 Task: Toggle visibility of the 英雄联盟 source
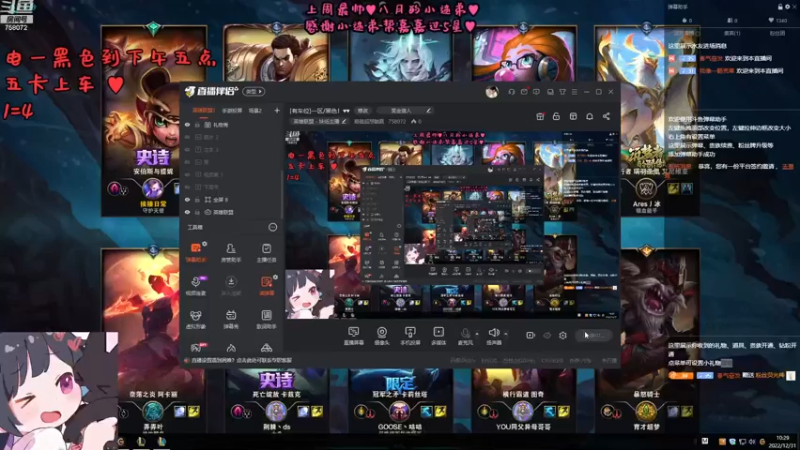187,212
